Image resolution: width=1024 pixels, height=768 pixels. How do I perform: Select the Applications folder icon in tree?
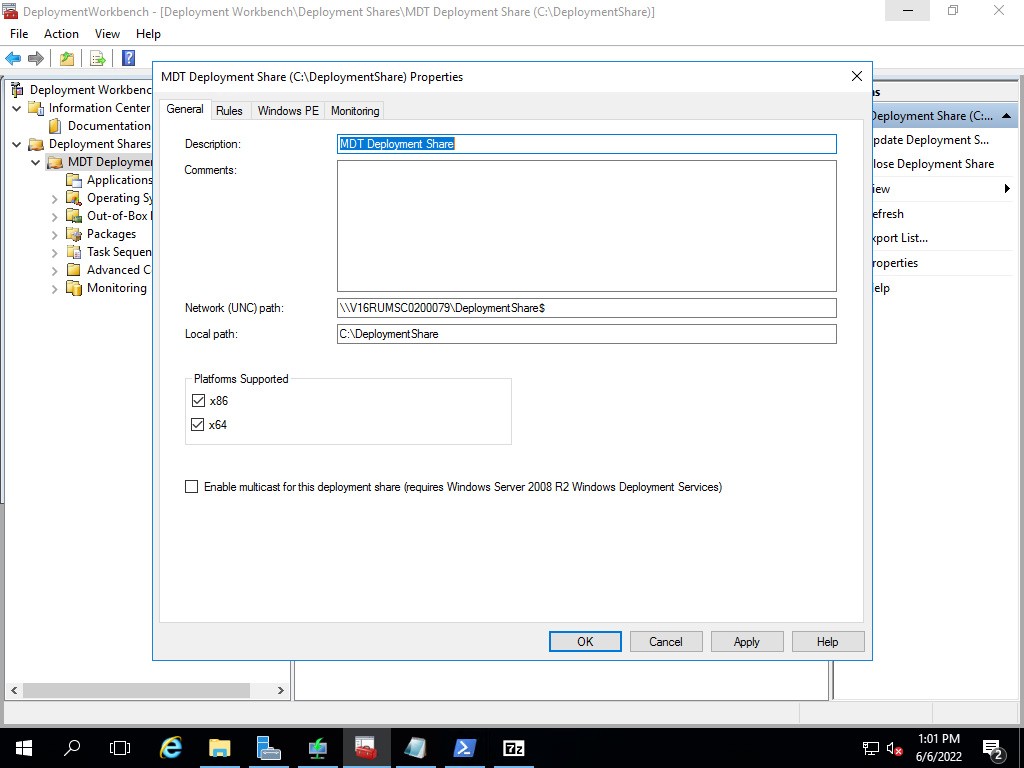(74, 180)
